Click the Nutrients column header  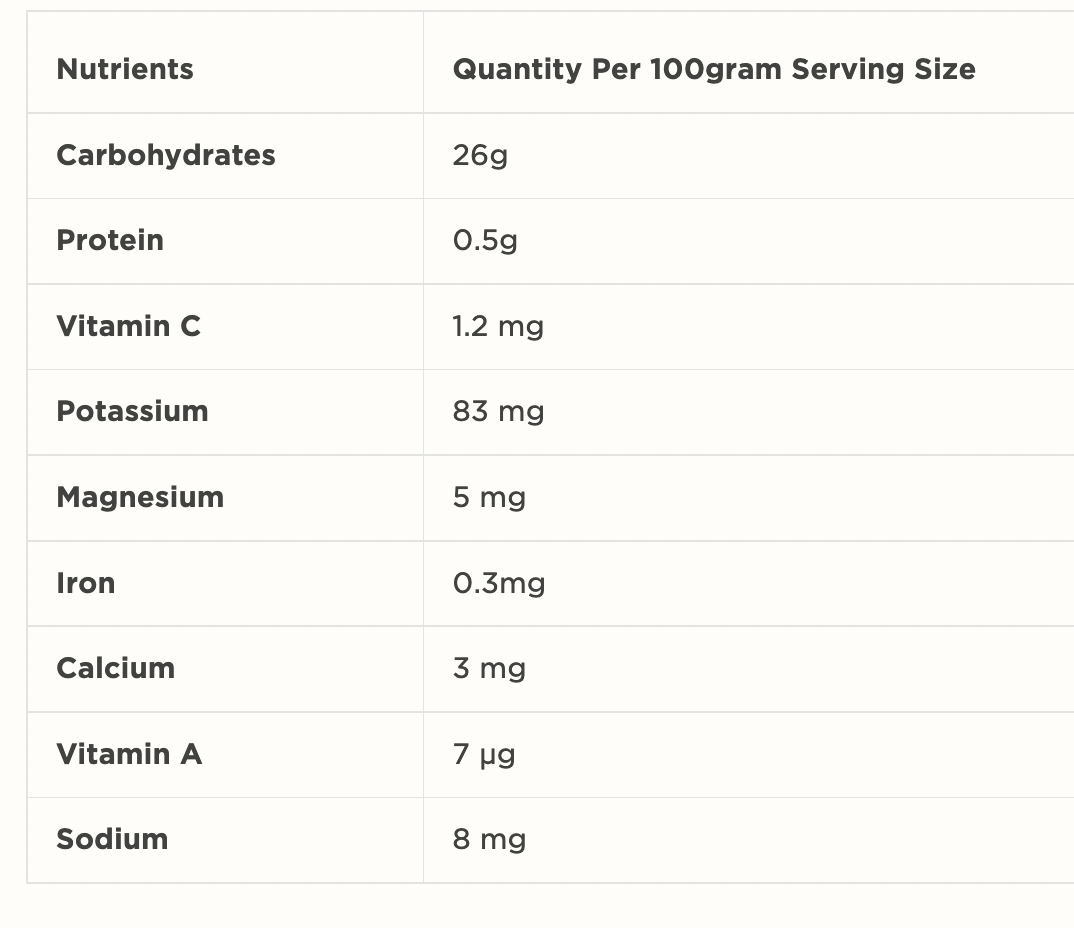[x=125, y=69]
